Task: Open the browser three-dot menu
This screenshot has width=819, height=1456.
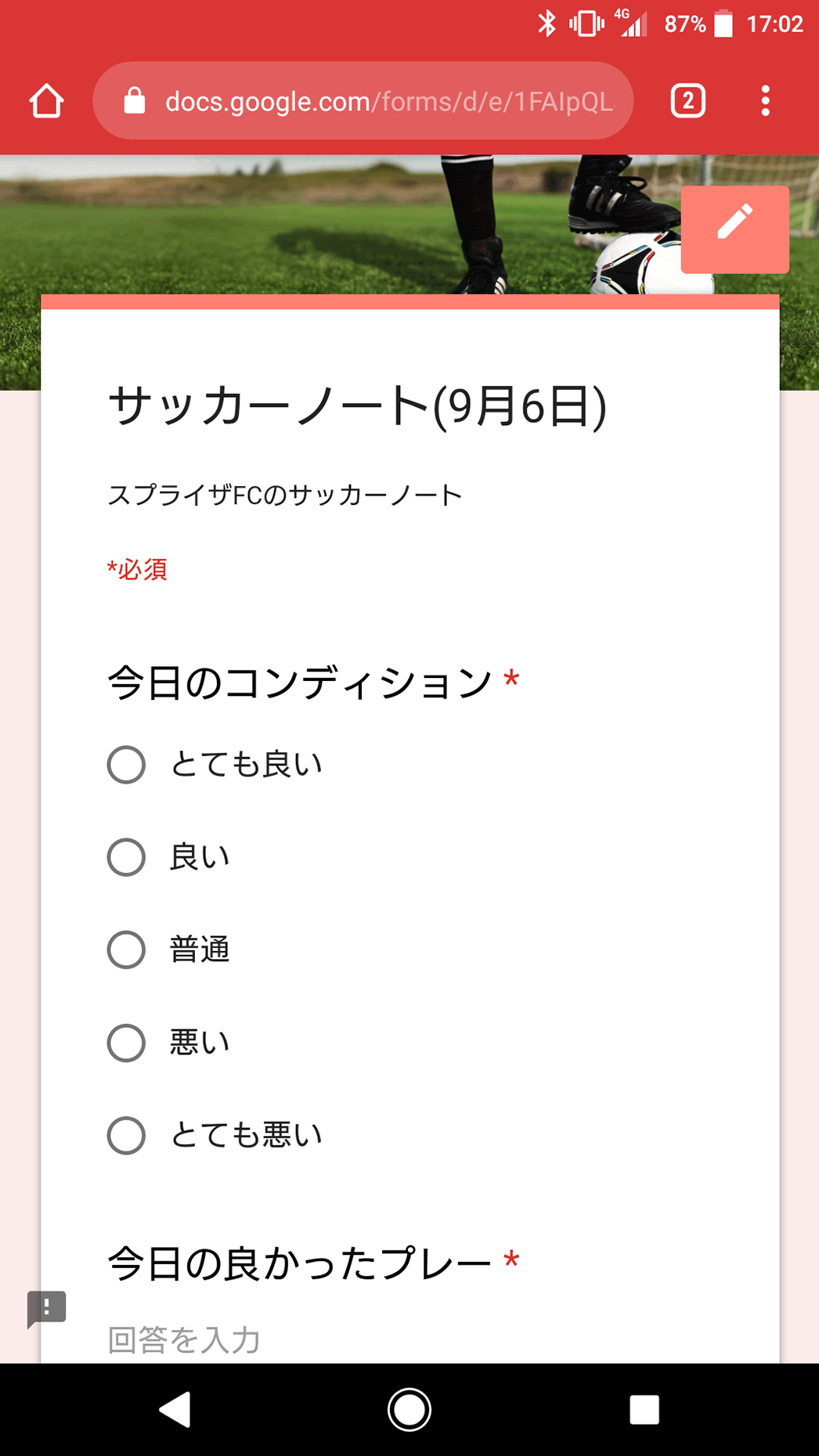Action: point(765,101)
